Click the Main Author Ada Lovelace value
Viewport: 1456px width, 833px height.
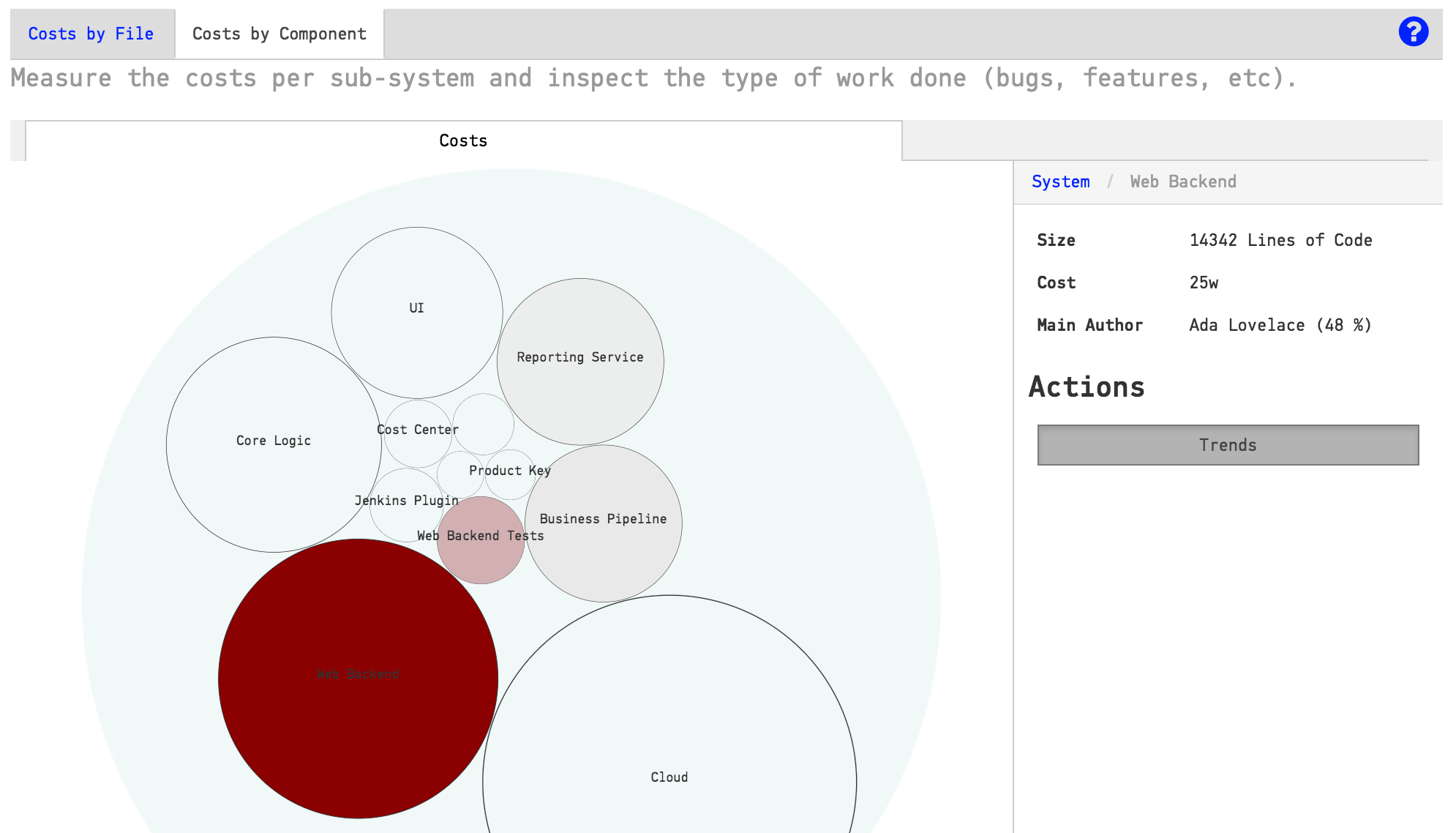1280,325
